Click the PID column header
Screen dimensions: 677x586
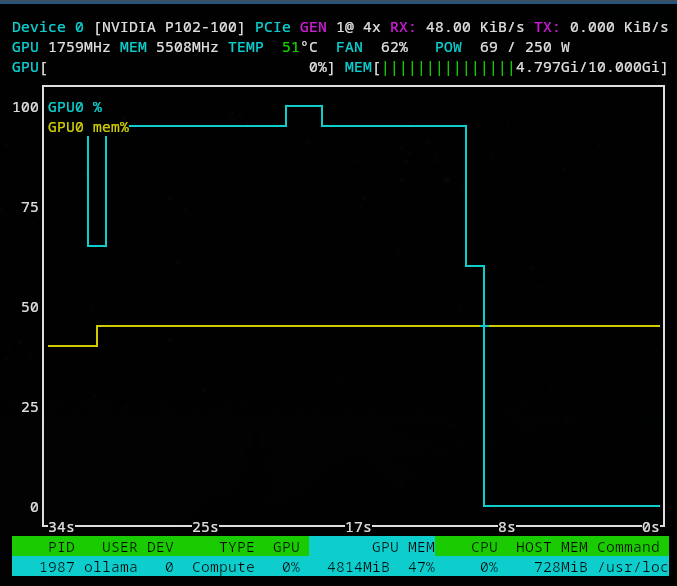(x=61, y=547)
